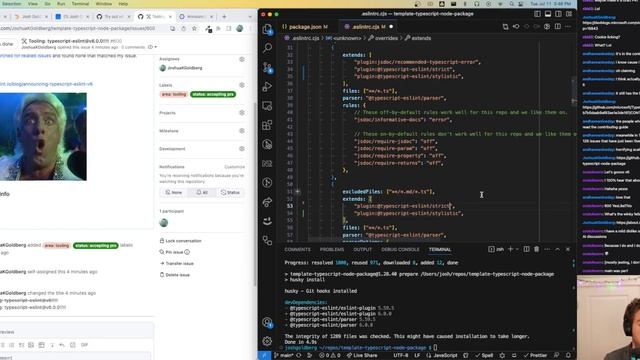
Task: Open Development gear on GitHub issue
Action: tap(242, 149)
